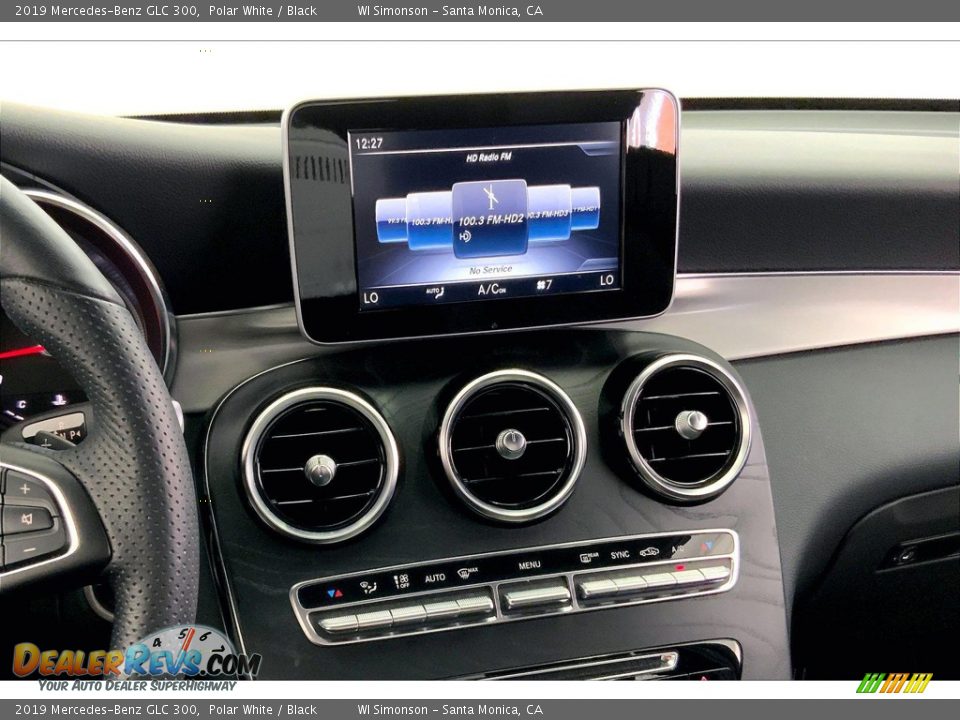Click the left air vent center knob

[320, 470]
